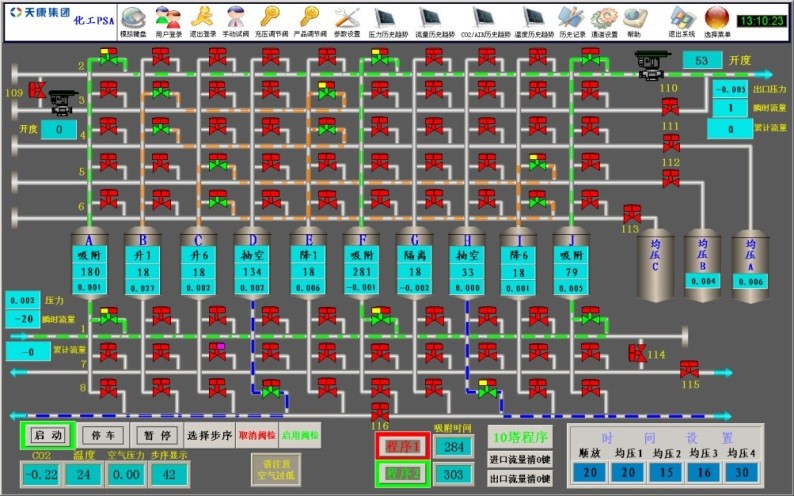Select the 10塔程序 program option

coord(519,437)
